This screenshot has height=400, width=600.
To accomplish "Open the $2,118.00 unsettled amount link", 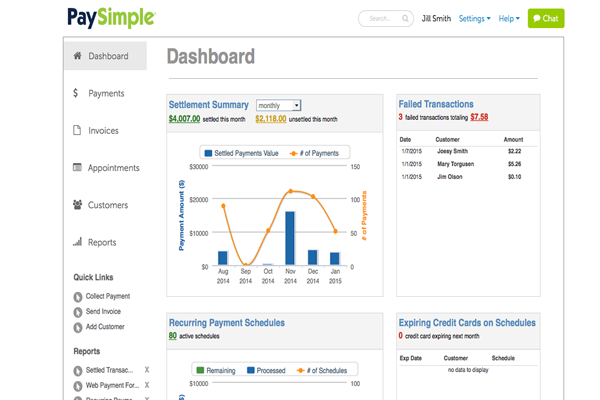I will point(271,119).
